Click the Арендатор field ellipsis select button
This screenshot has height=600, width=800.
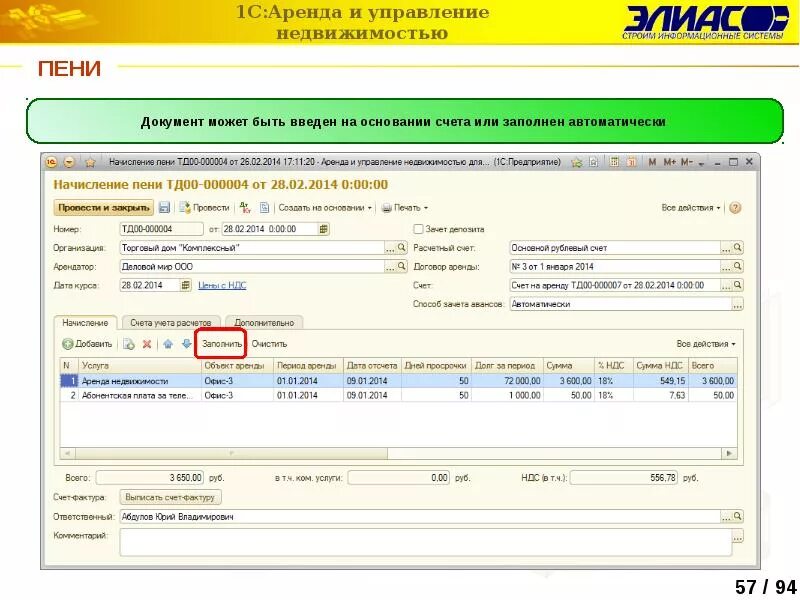pos(390,267)
